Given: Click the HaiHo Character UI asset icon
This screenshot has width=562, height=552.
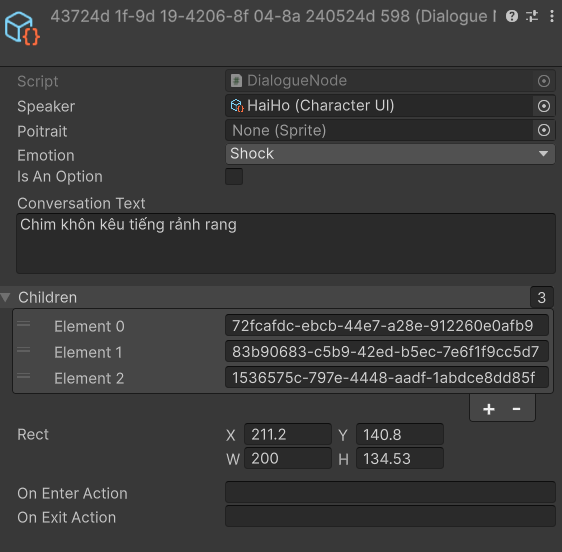Looking at the screenshot, I should coord(237,106).
